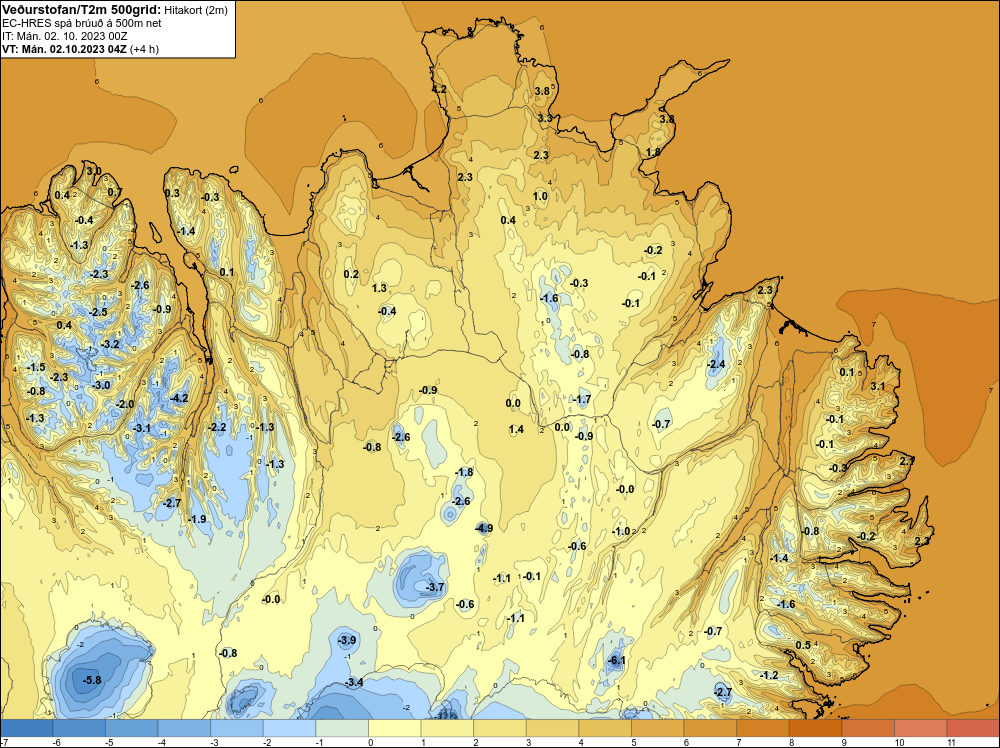This screenshot has height=748, width=1000.
Task: Click the 3.0 temperature value
Action: [93, 171]
